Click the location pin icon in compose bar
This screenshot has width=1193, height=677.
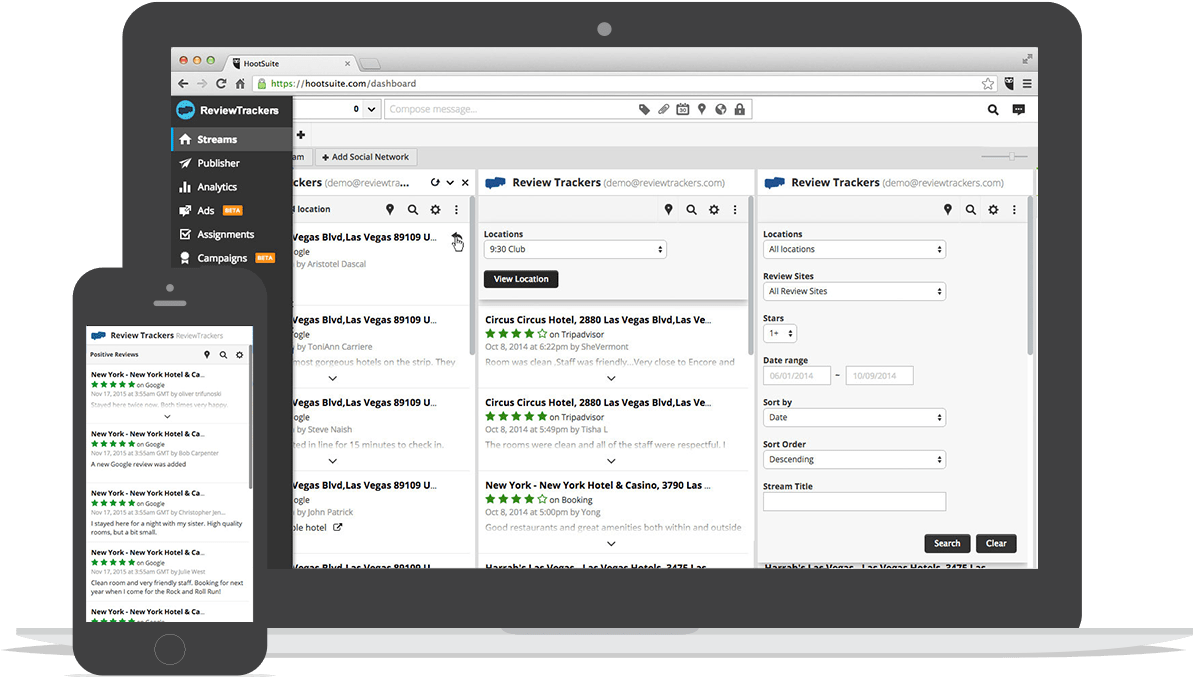pos(701,108)
